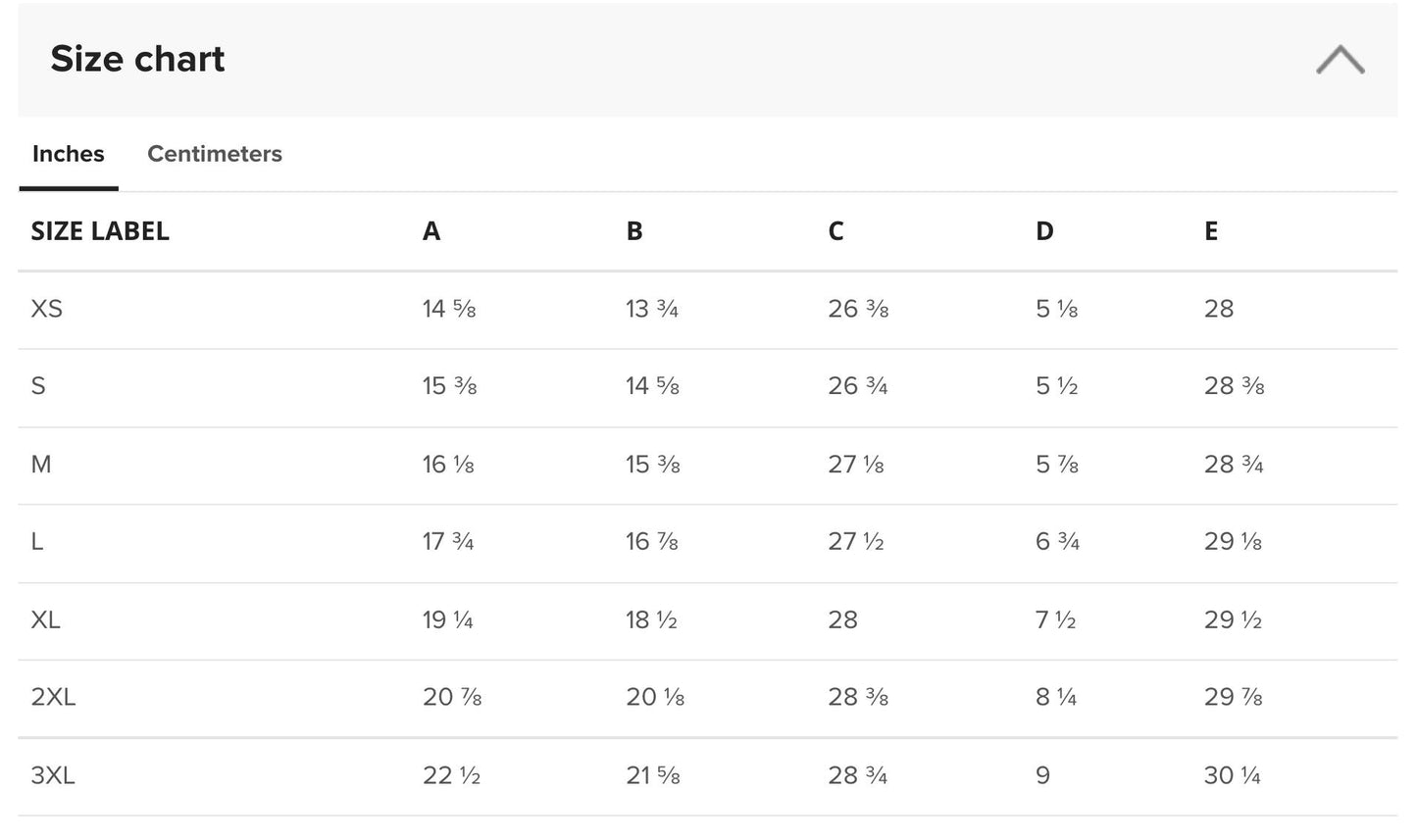Image resolution: width=1417 pixels, height=840 pixels.
Task: Click the column C header
Action: click(835, 231)
